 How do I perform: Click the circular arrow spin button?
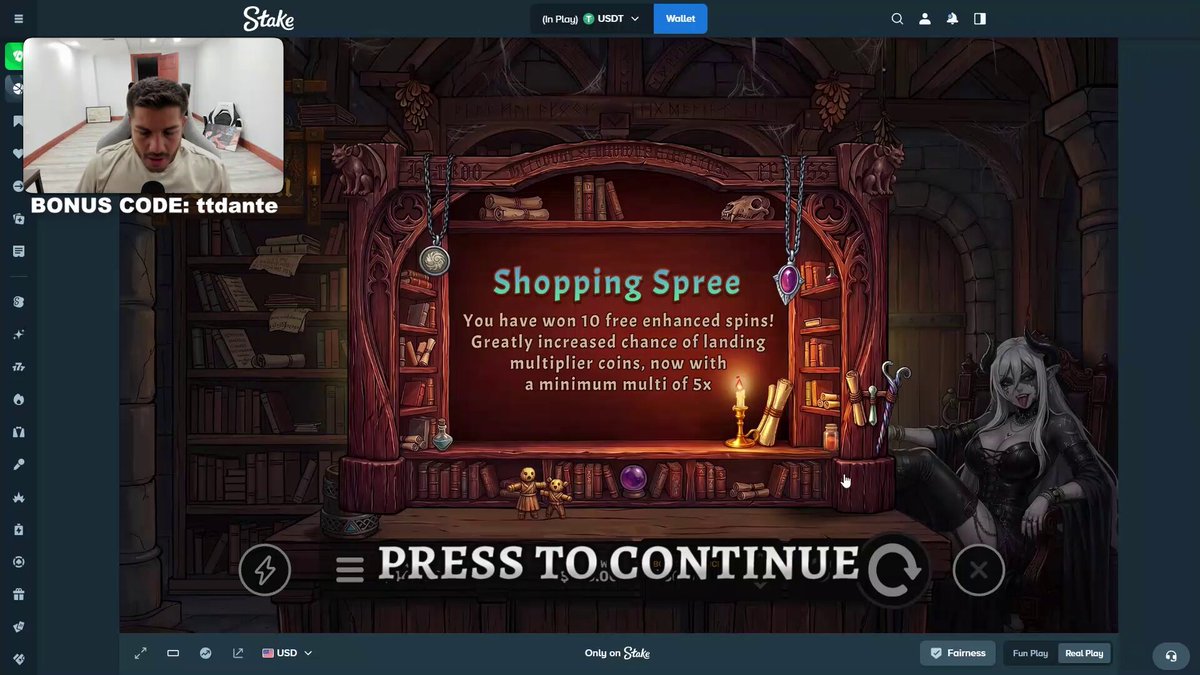click(893, 570)
